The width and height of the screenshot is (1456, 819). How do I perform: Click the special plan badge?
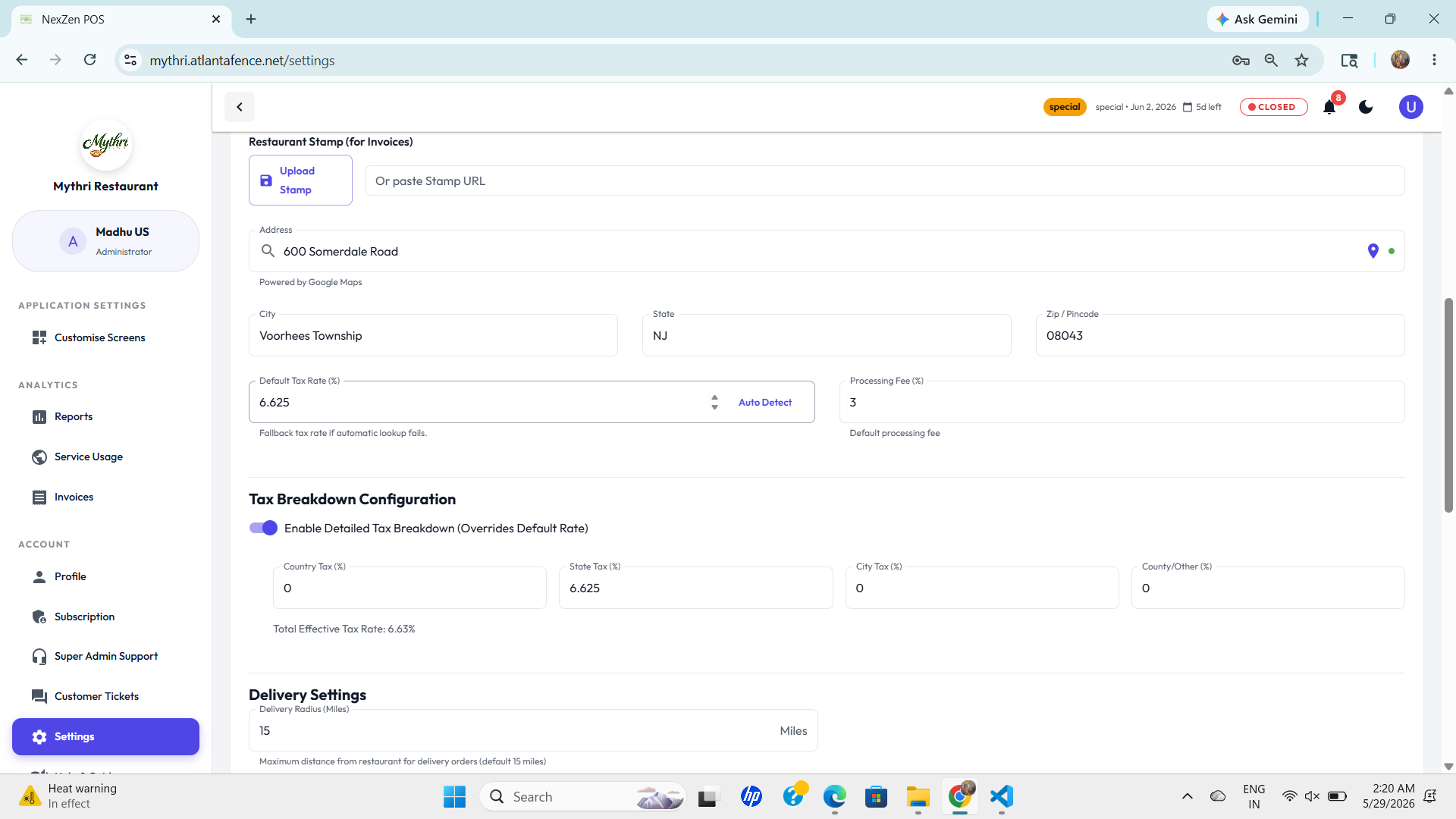pos(1065,107)
